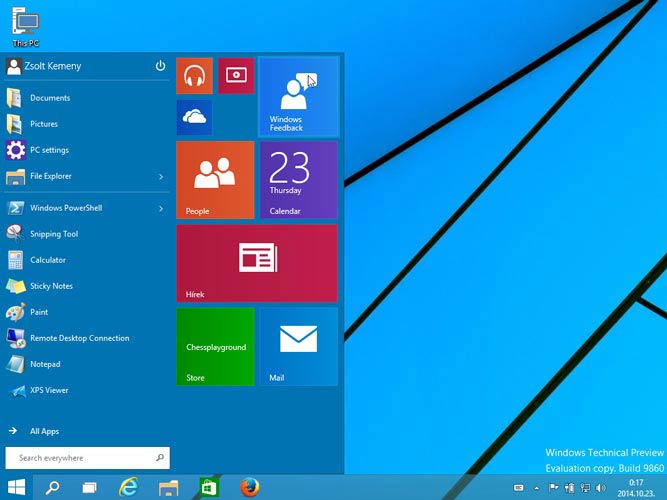Open Pictures from the Start menu
Screen dimensions: 667x500
coord(87,124)
